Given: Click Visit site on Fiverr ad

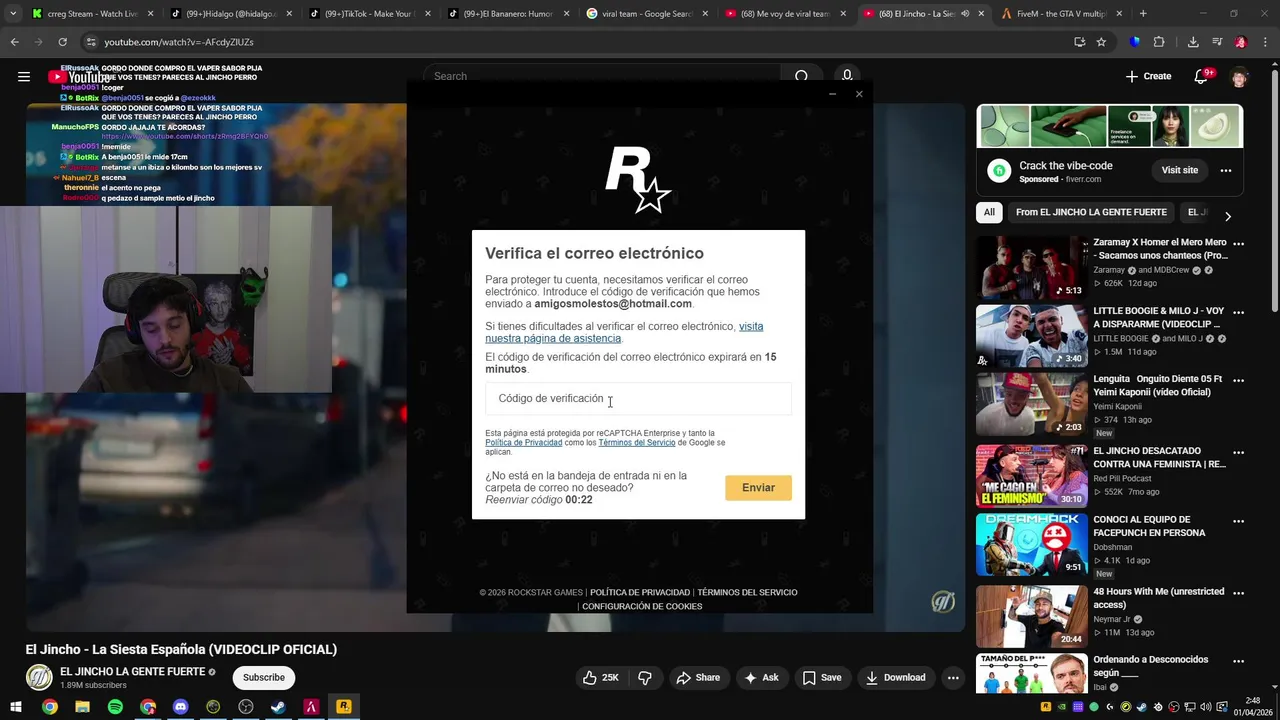Looking at the screenshot, I should [x=1179, y=170].
